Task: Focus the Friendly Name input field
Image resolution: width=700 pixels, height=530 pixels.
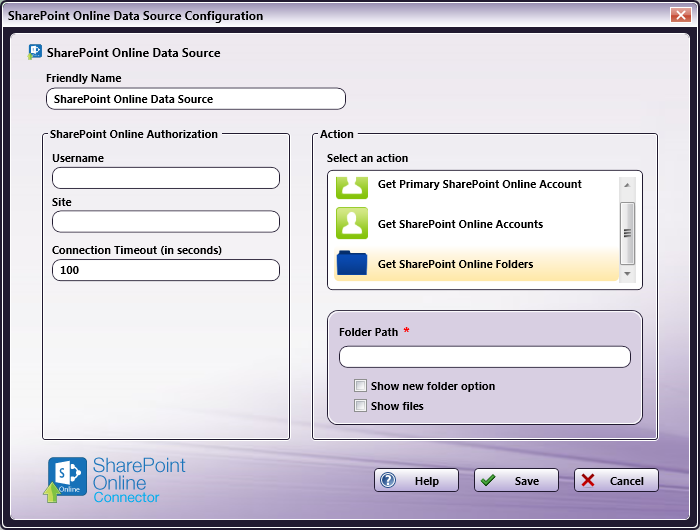Action: pyautogui.click(x=196, y=99)
